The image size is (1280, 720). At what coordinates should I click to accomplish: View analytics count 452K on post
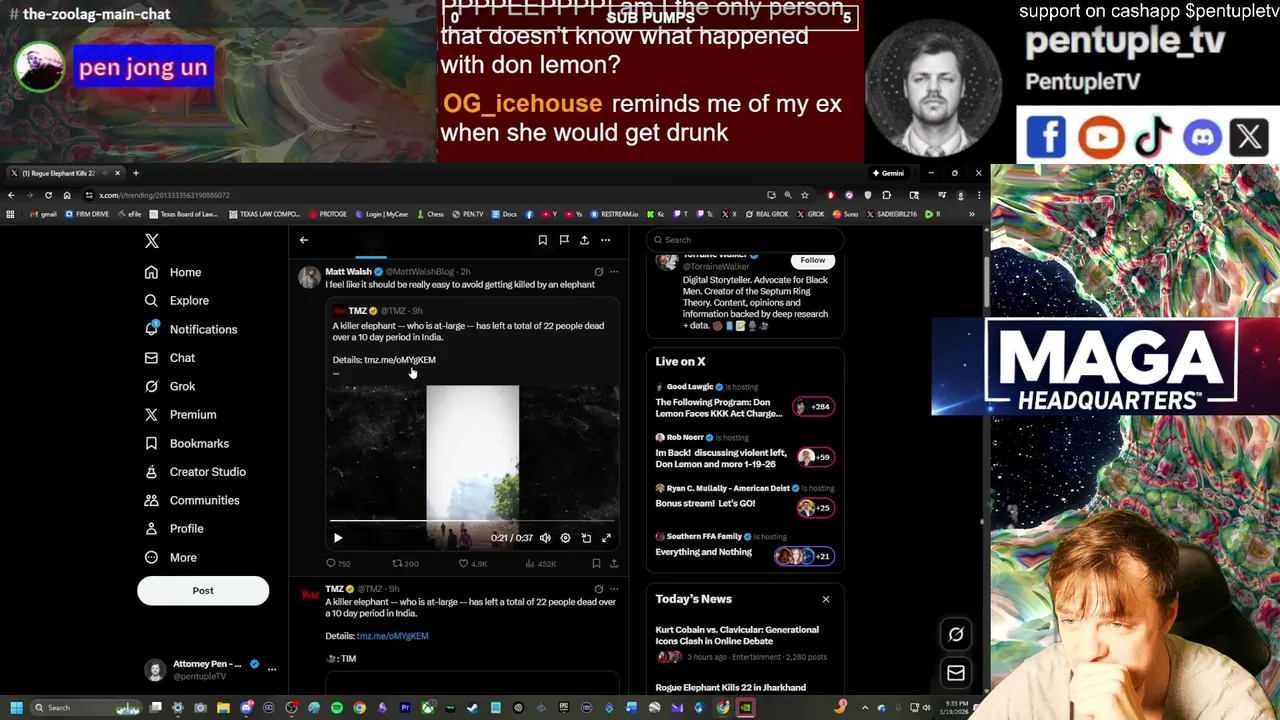[x=541, y=564]
